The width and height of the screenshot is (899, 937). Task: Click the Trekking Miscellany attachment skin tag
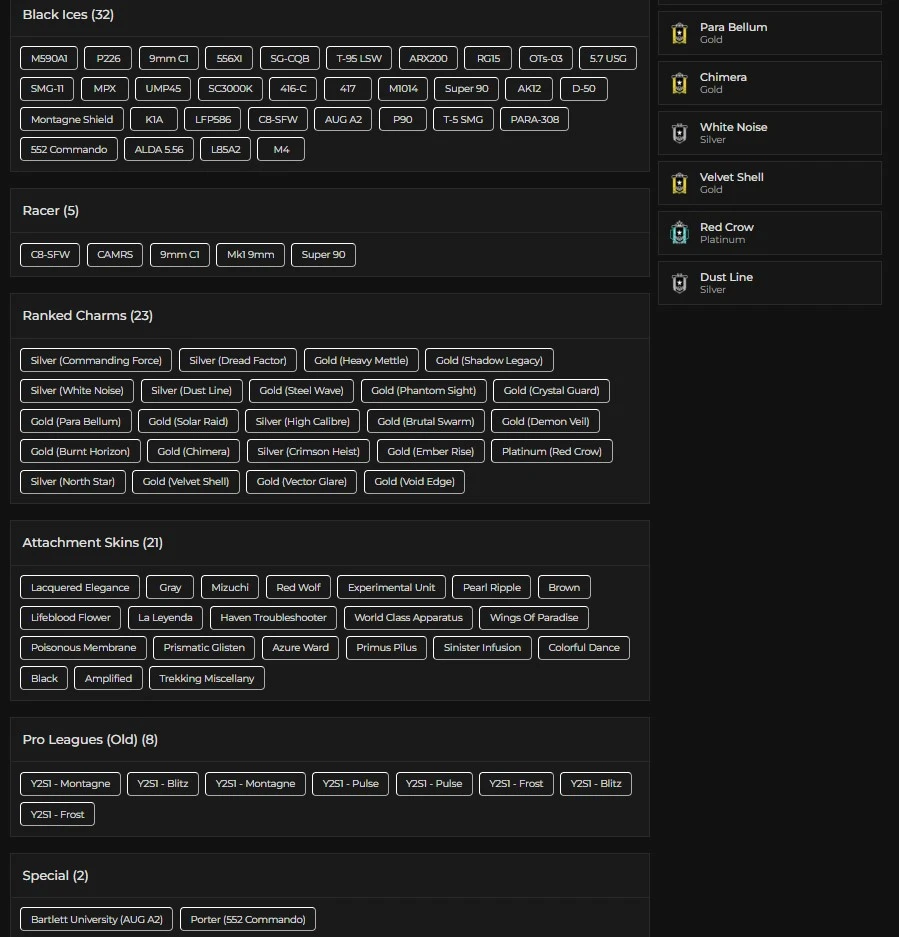207,679
